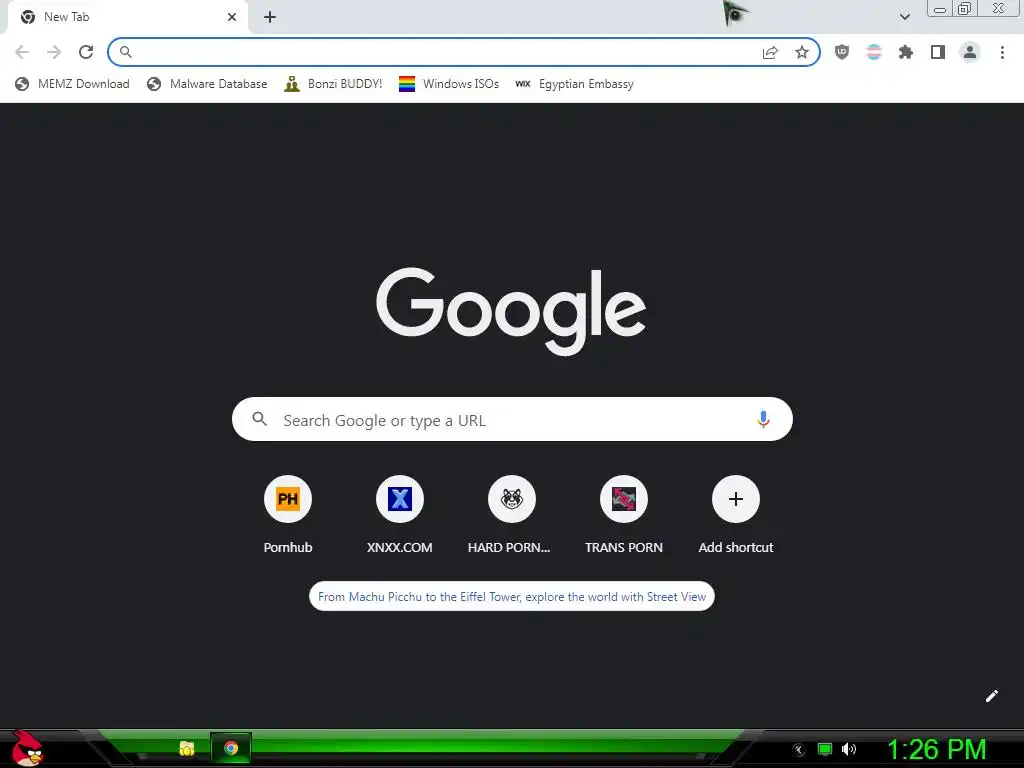Open the shortcut with the animal face icon
Screen dimensions: 1024x768
[512, 499]
